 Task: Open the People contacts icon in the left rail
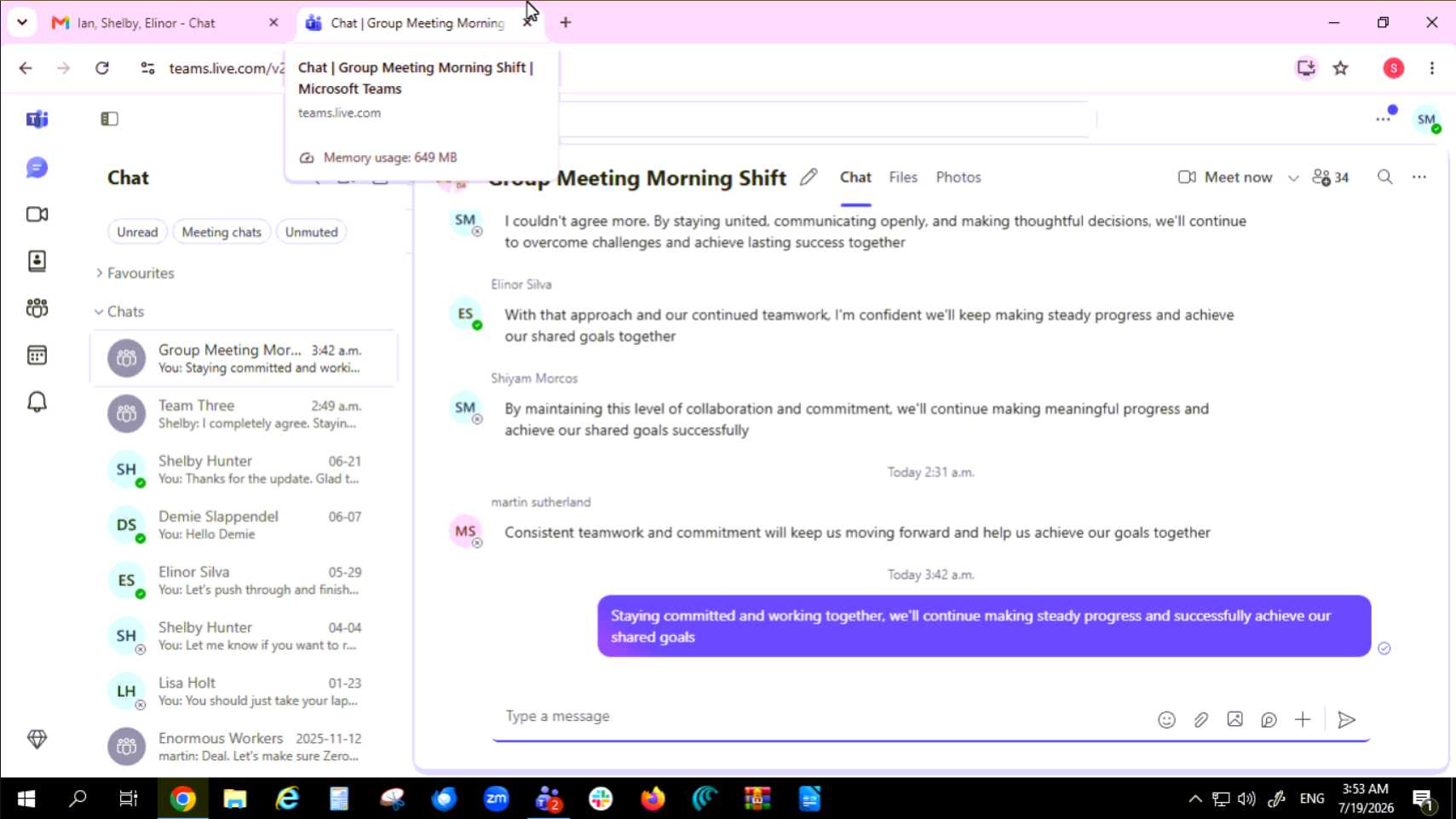[x=37, y=261]
